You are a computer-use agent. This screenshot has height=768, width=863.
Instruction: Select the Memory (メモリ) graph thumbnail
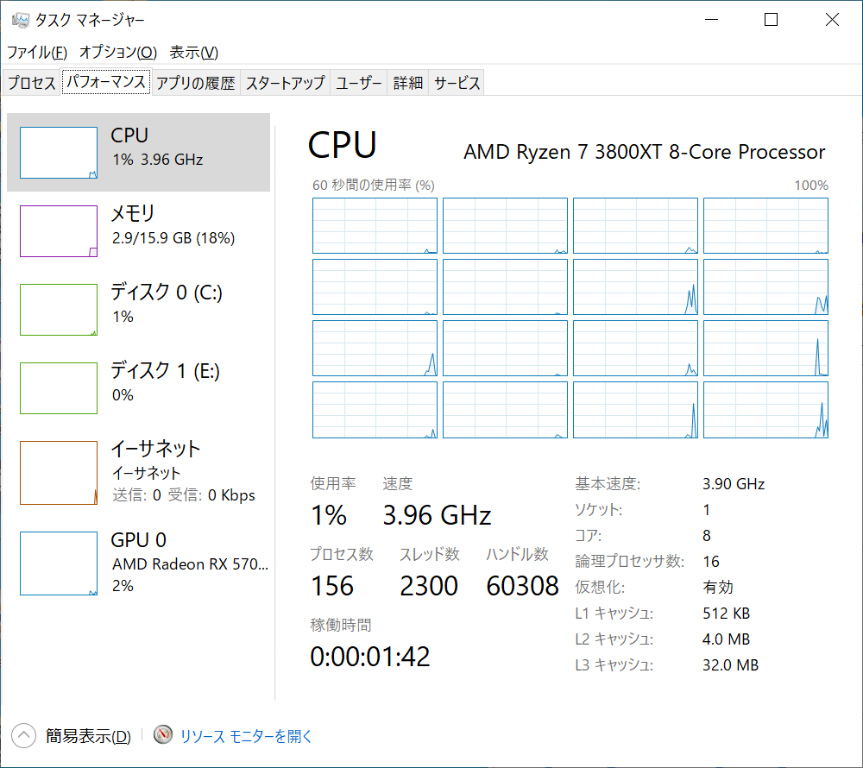59,231
